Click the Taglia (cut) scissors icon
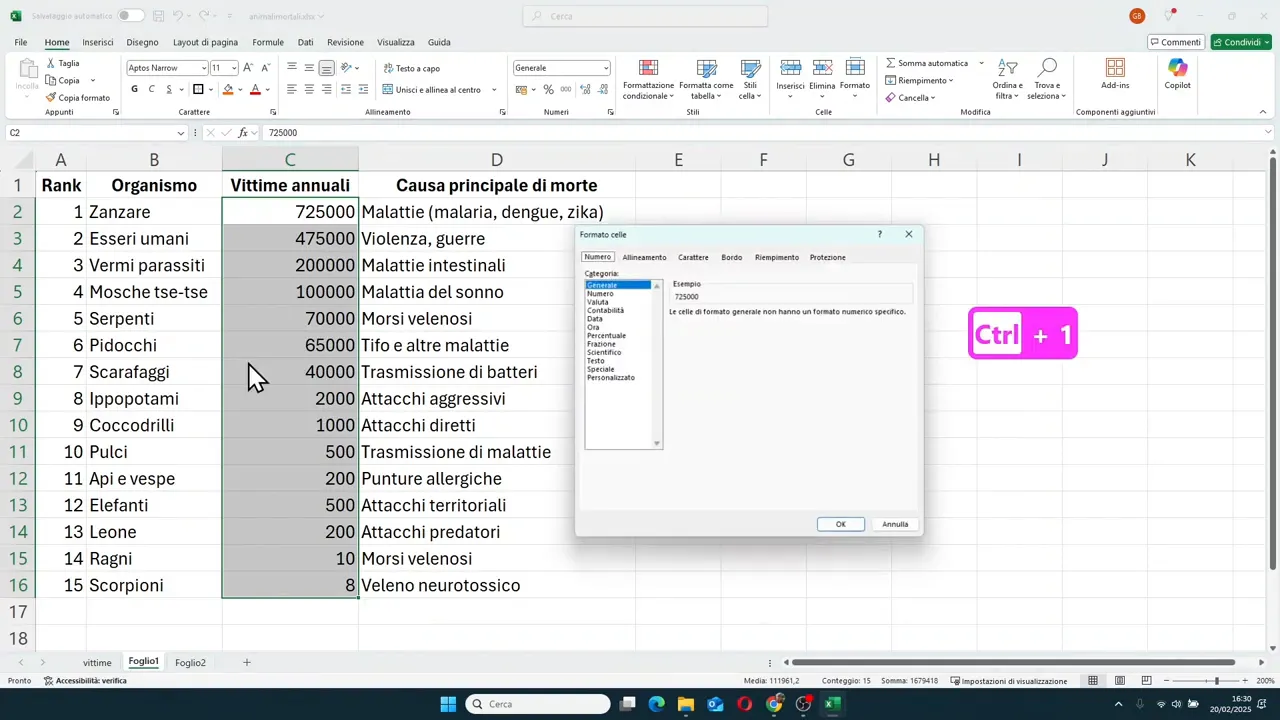 (51, 63)
